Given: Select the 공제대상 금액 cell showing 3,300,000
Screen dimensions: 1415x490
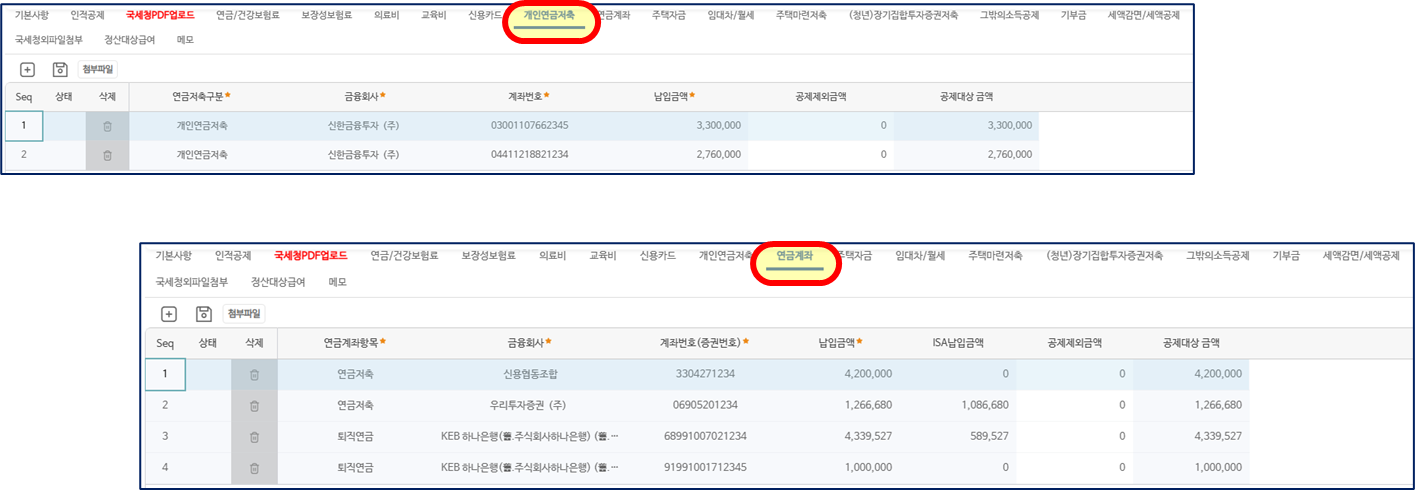Looking at the screenshot, I should tap(967, 126).
